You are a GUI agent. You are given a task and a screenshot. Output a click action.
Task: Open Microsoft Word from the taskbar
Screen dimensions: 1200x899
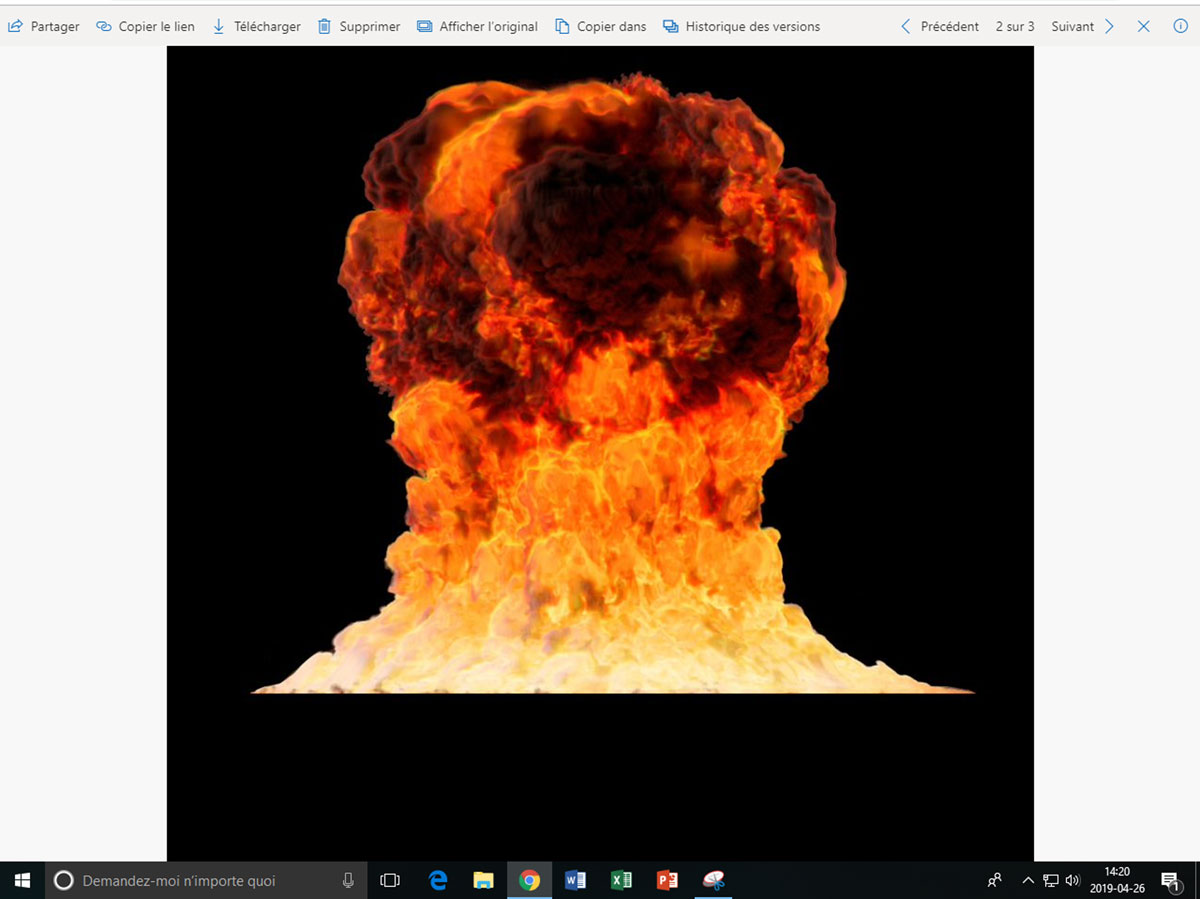coord(576,880)
